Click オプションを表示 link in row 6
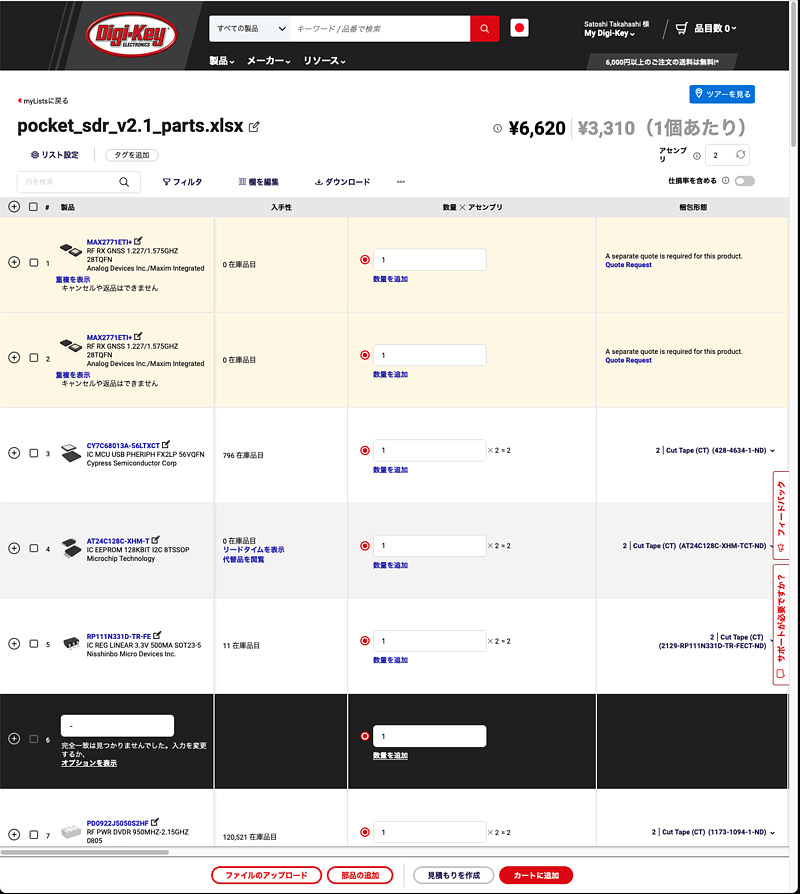Image resolution: width=800 pixels, height=894 pixels. [x=89, y=763]
